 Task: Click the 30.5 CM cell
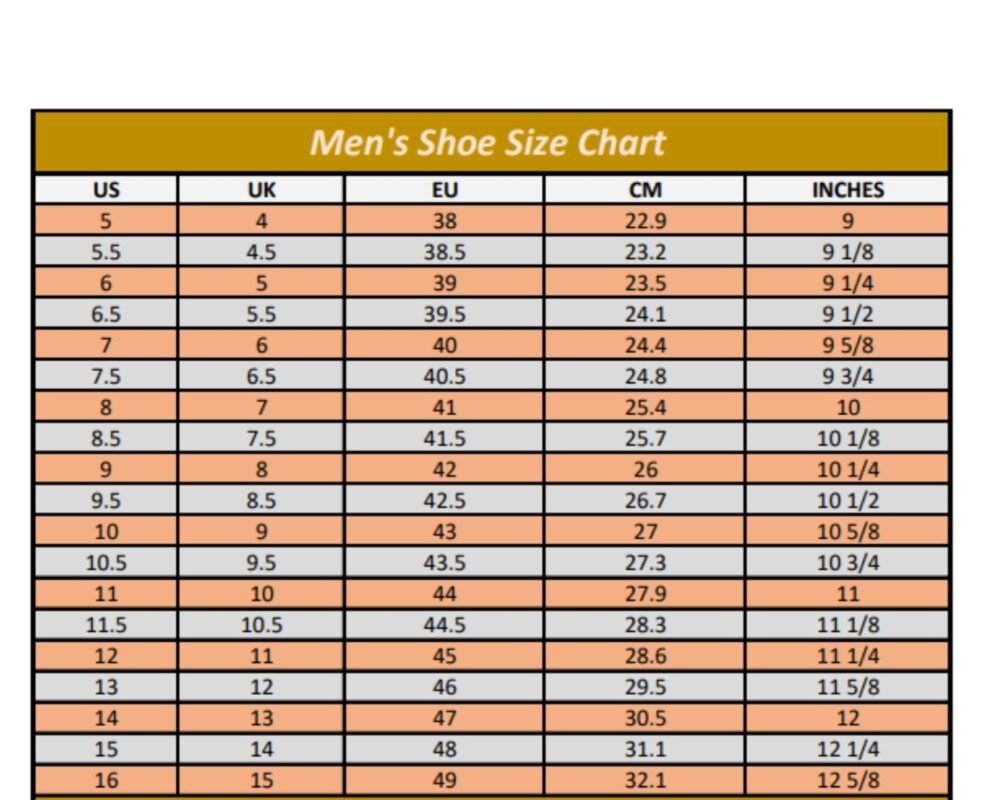tap(645, 718)
